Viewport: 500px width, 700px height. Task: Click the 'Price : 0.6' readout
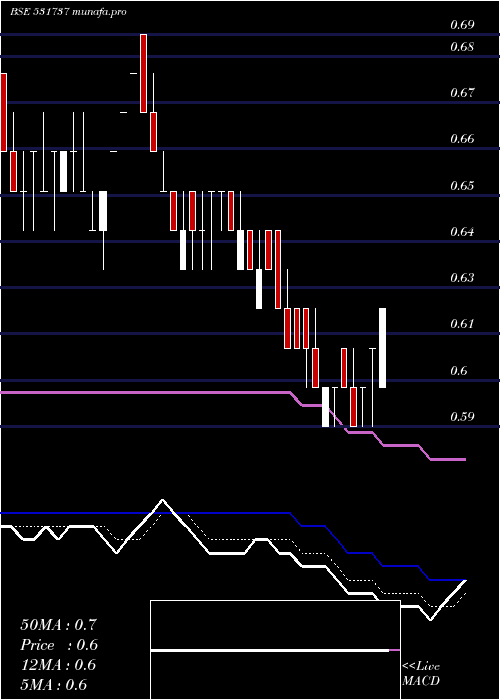(59, 645)
